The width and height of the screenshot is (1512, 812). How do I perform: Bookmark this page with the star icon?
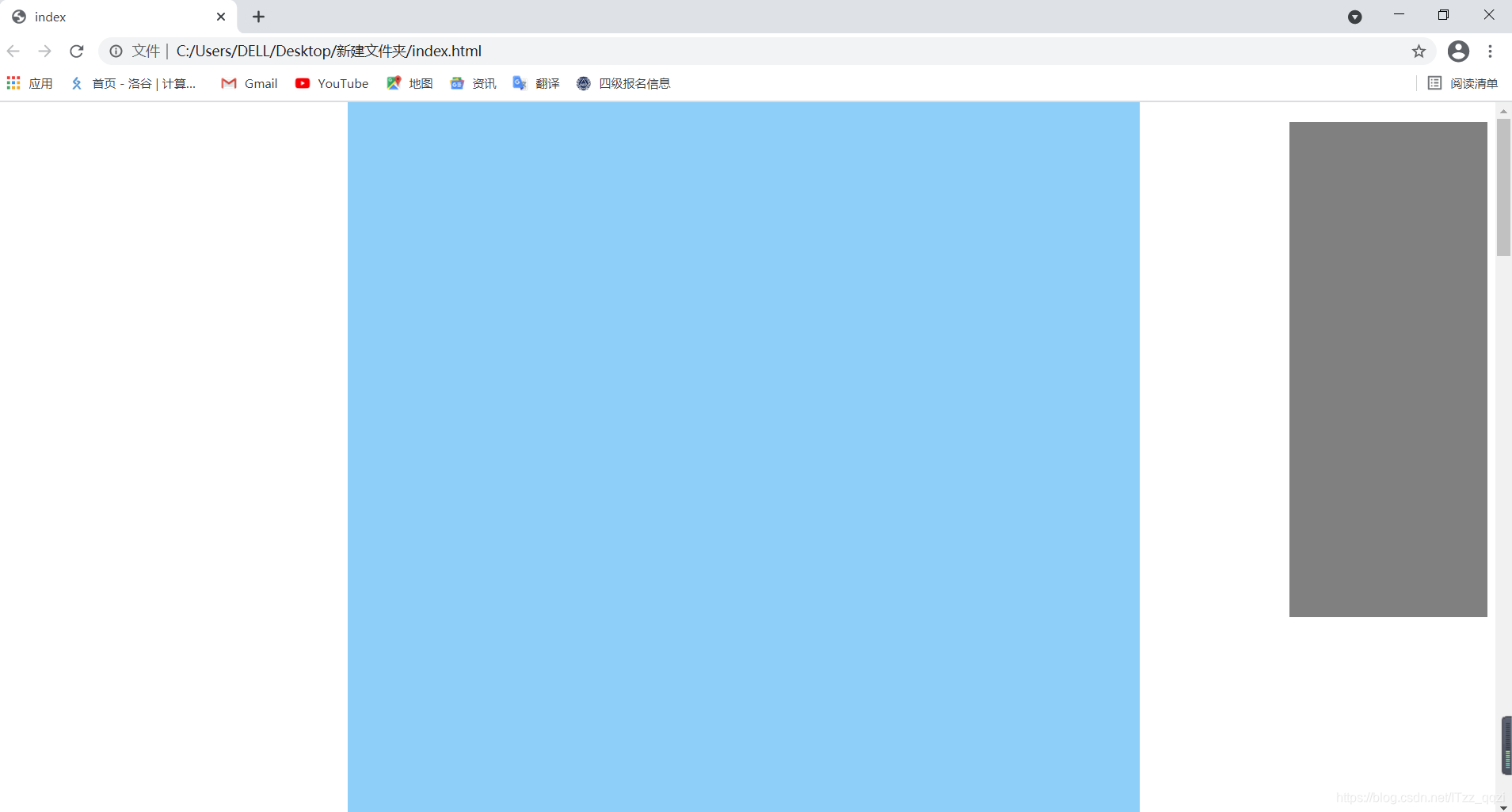(1419, 51)
